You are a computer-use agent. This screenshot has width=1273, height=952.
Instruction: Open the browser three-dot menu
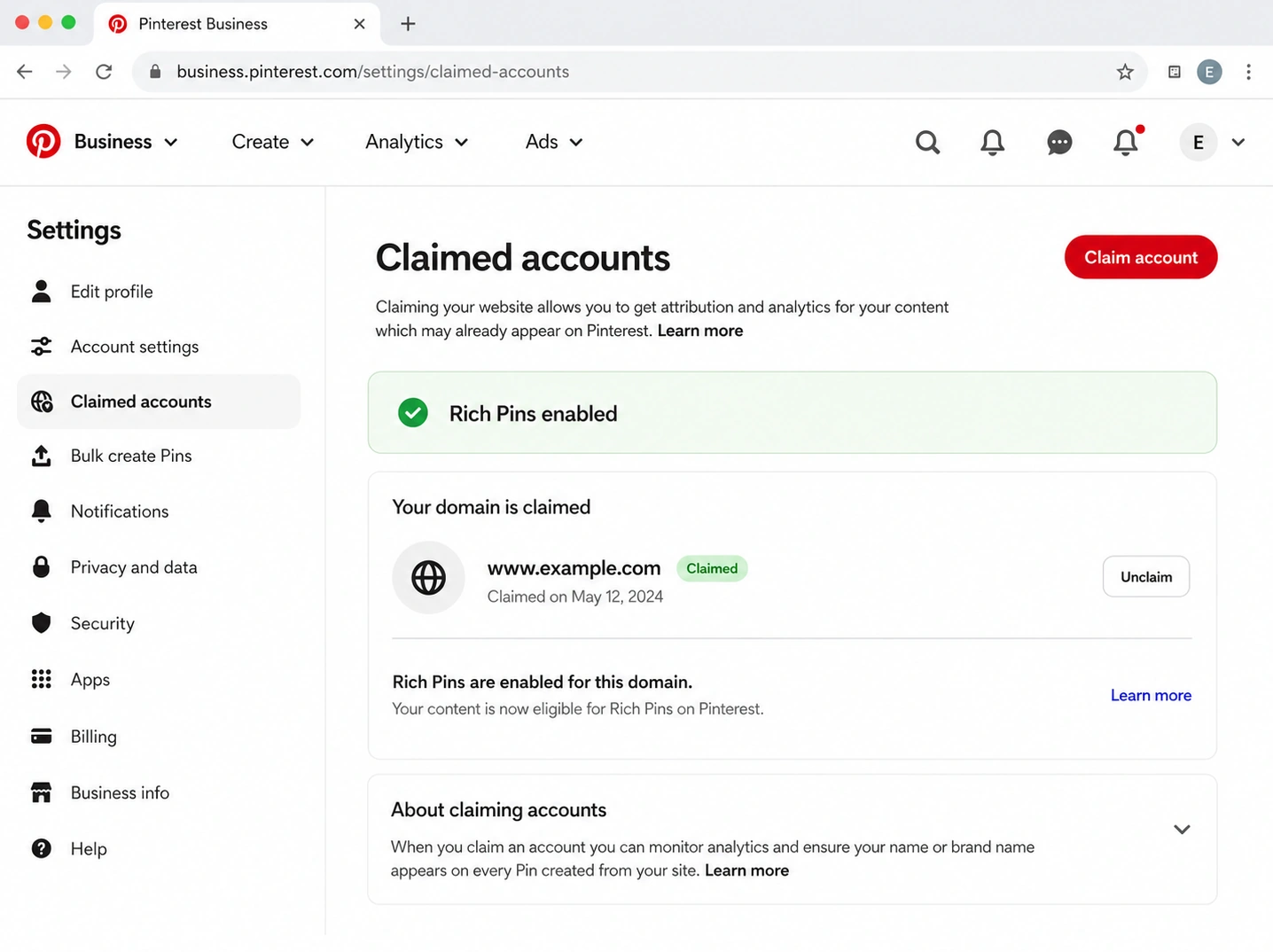tap(1248, 72)
